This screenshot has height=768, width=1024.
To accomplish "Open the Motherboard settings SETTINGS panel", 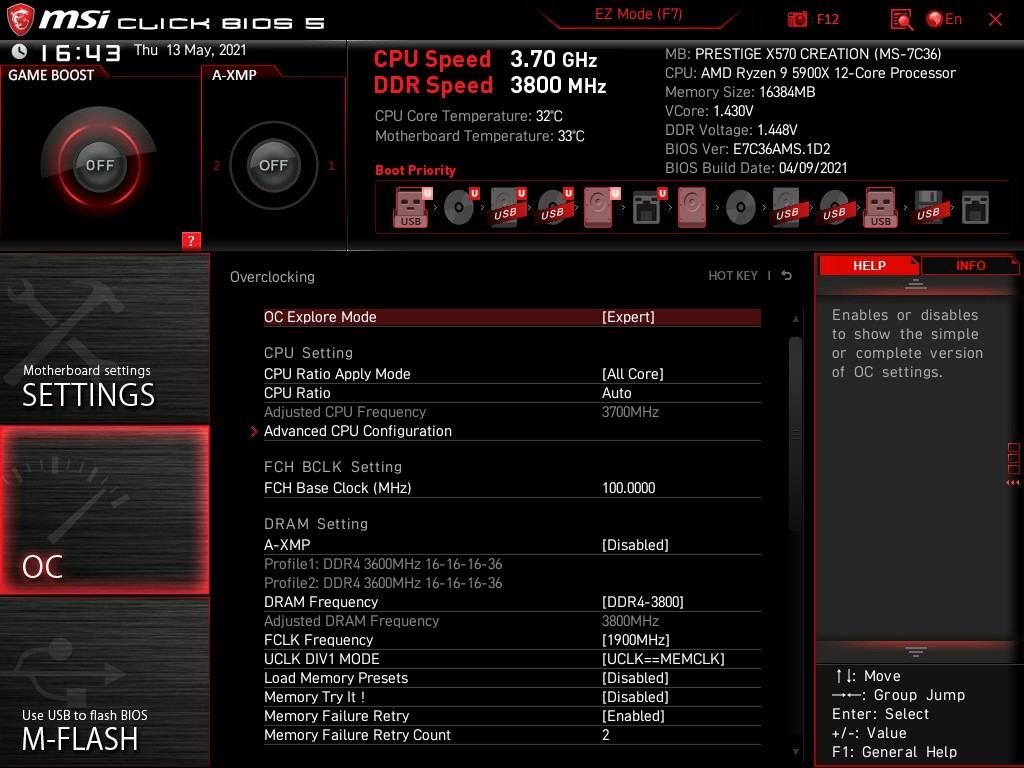I will (104, 338).
